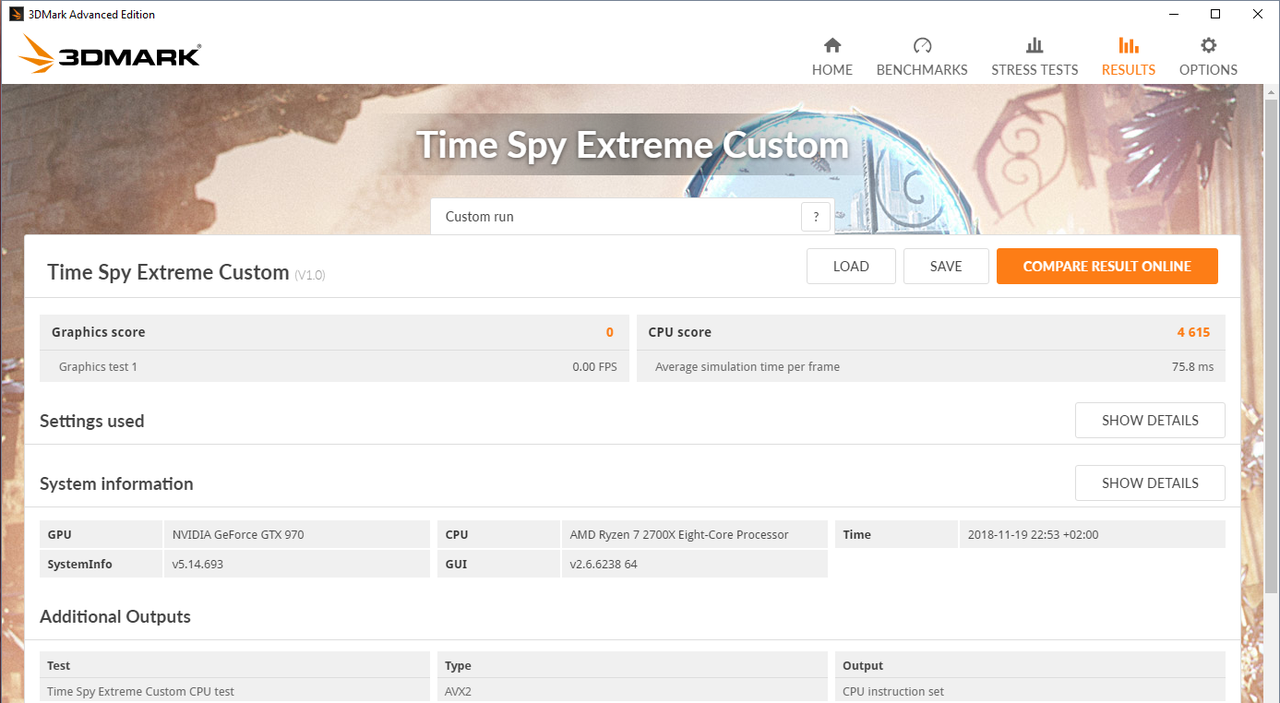Click the Home house icon
Screen dimensions: 1280x703
[832, 45]
